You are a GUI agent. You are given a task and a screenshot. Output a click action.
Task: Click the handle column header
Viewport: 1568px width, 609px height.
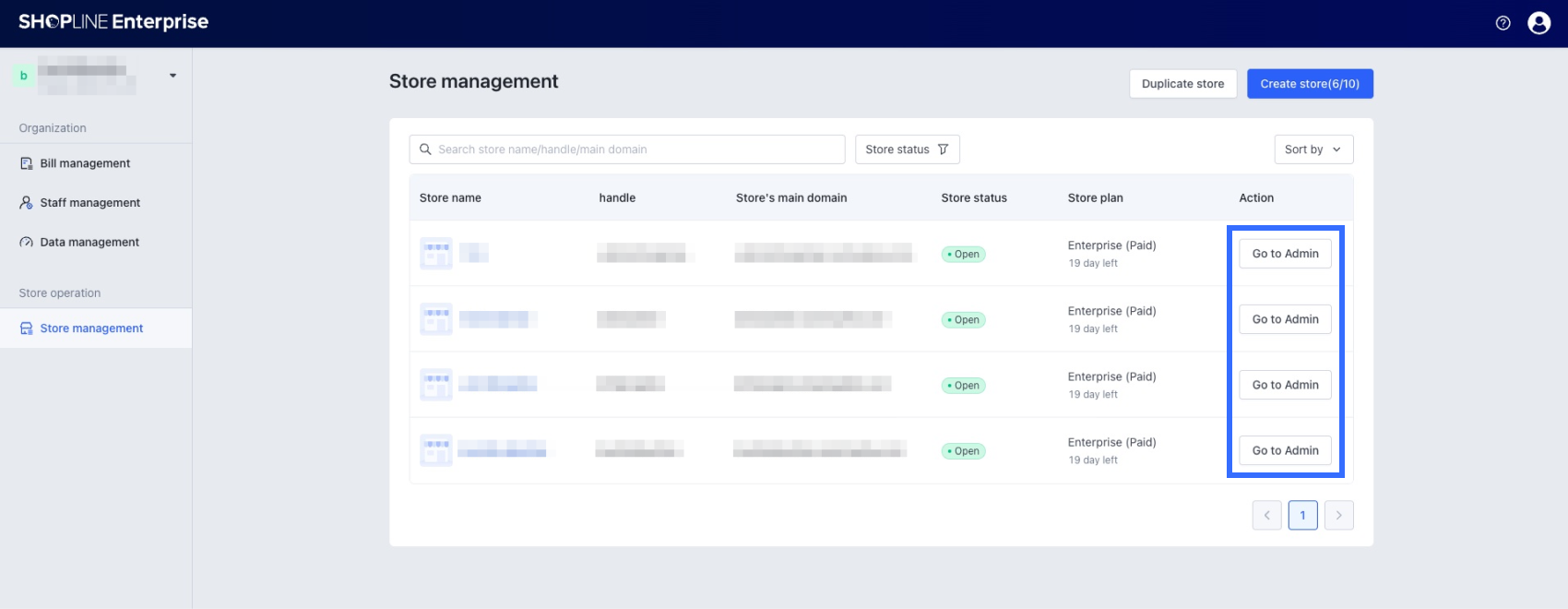617,198
